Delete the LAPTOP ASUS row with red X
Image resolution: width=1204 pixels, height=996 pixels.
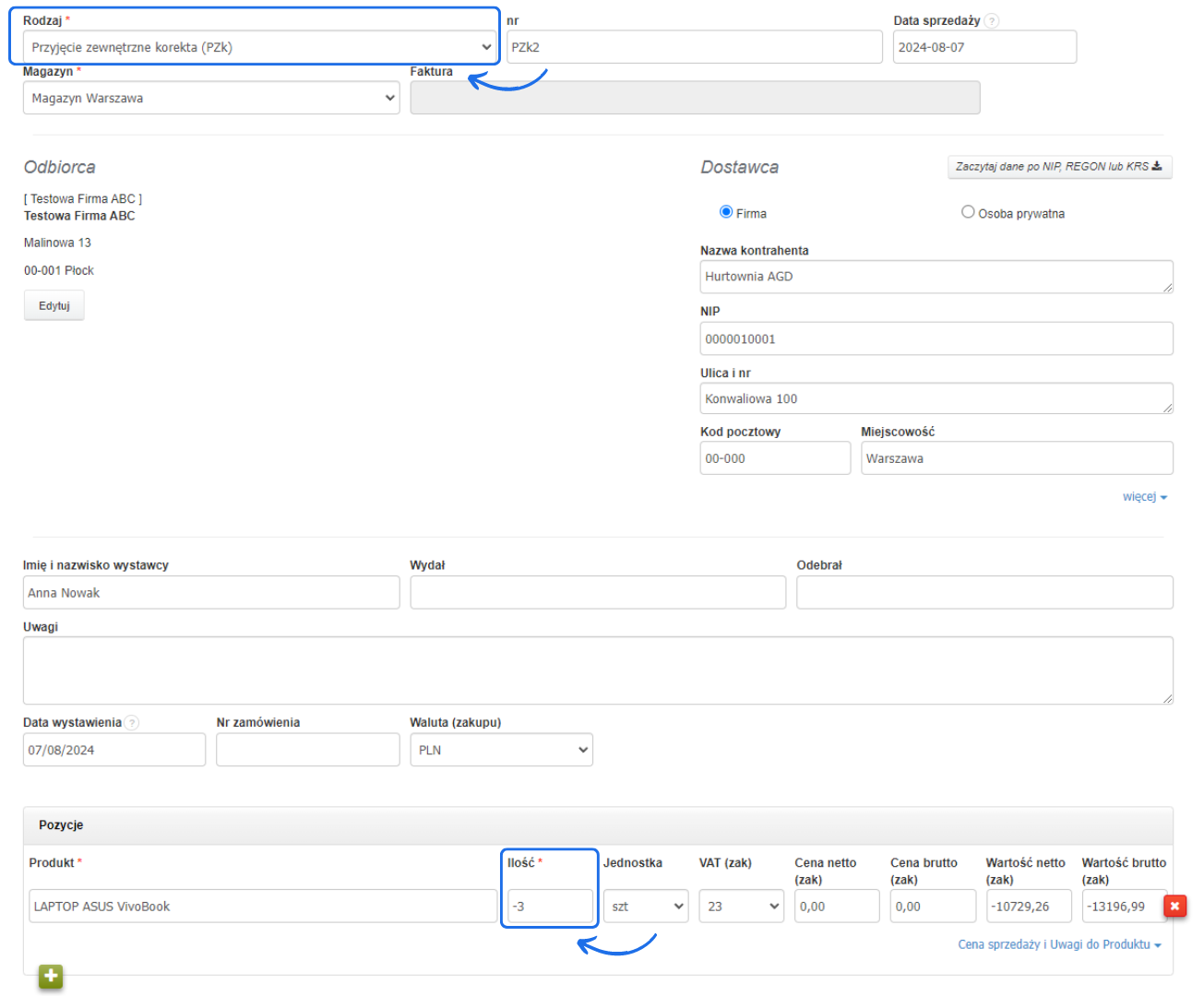1174,907
